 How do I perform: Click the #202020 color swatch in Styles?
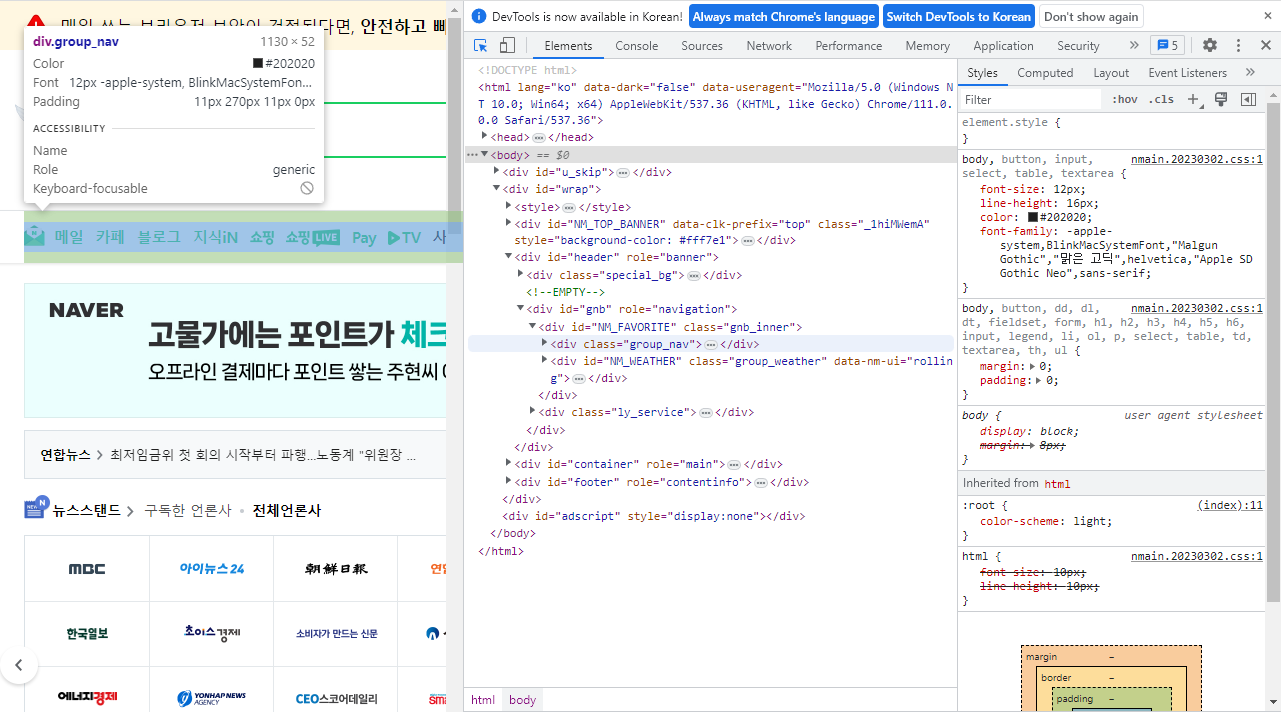point(1033,217)
